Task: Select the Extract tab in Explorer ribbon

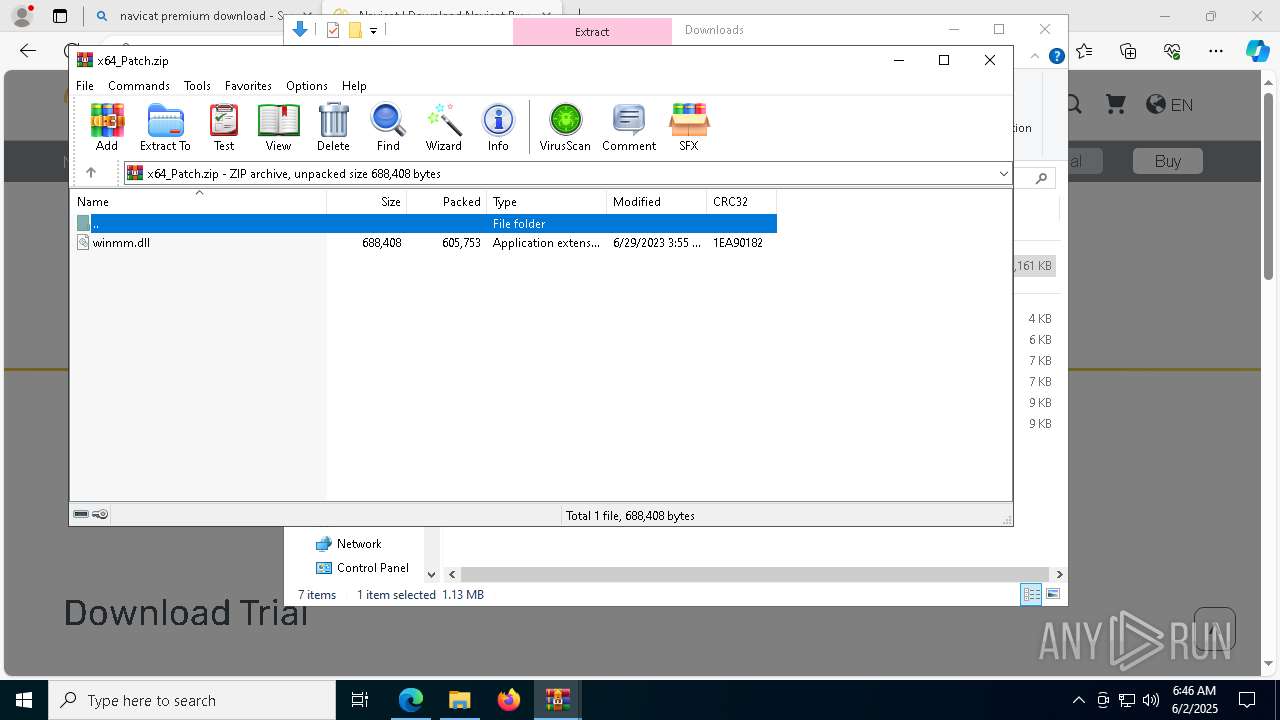Action: point(592,32)
